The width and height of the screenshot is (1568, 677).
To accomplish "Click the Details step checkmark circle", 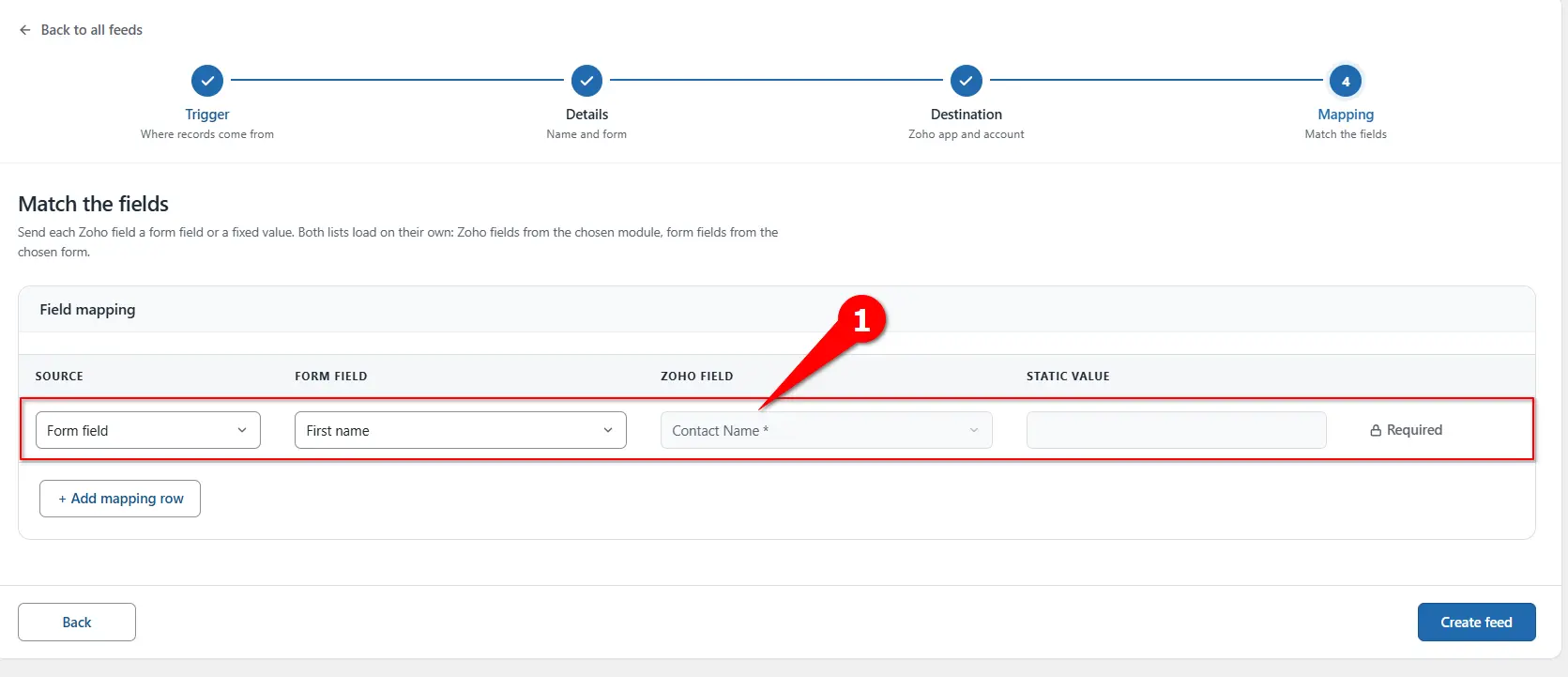I will tap(586, 81).
